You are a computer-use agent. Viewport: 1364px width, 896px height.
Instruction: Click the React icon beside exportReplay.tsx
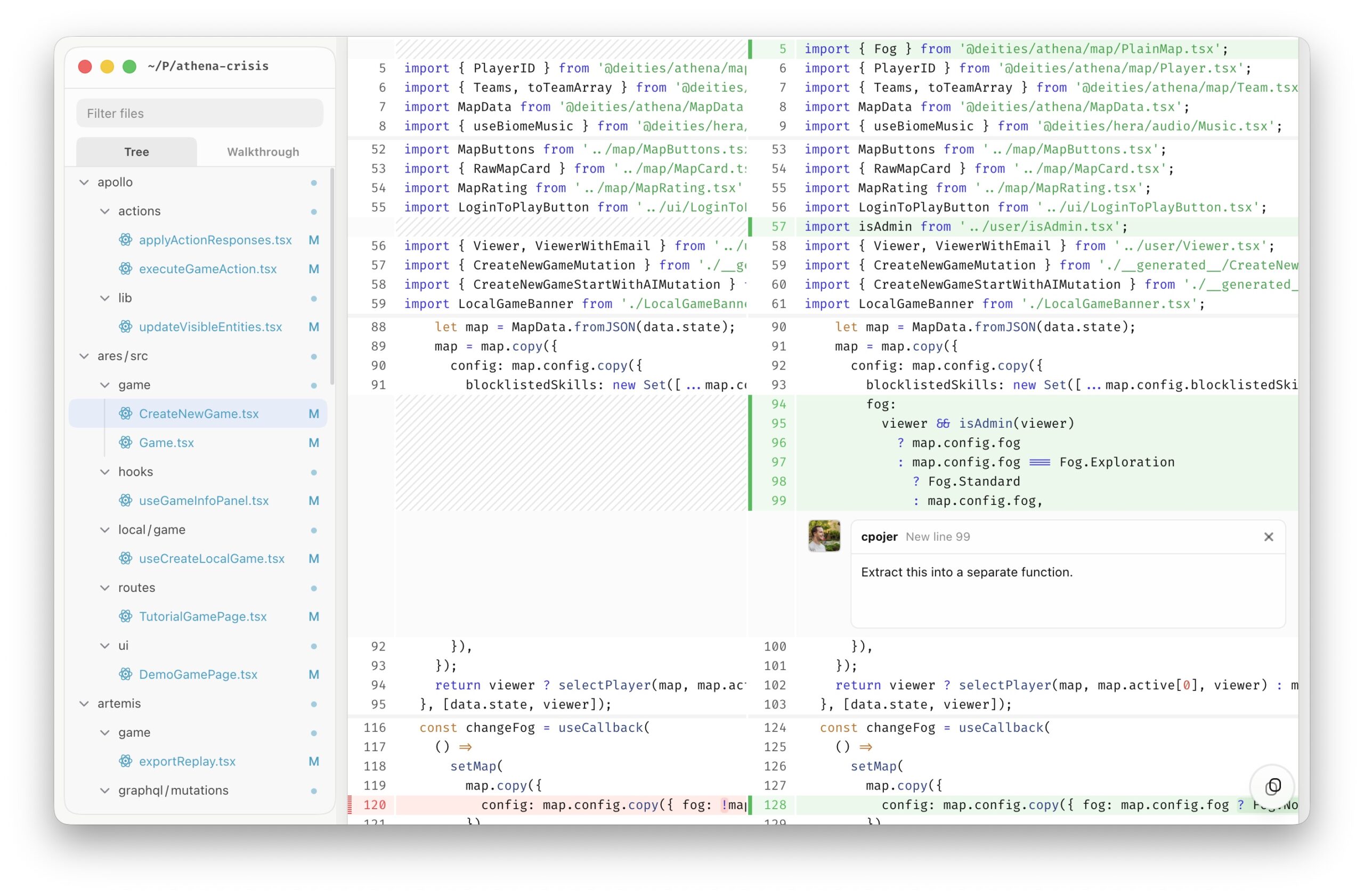point(126,761)
